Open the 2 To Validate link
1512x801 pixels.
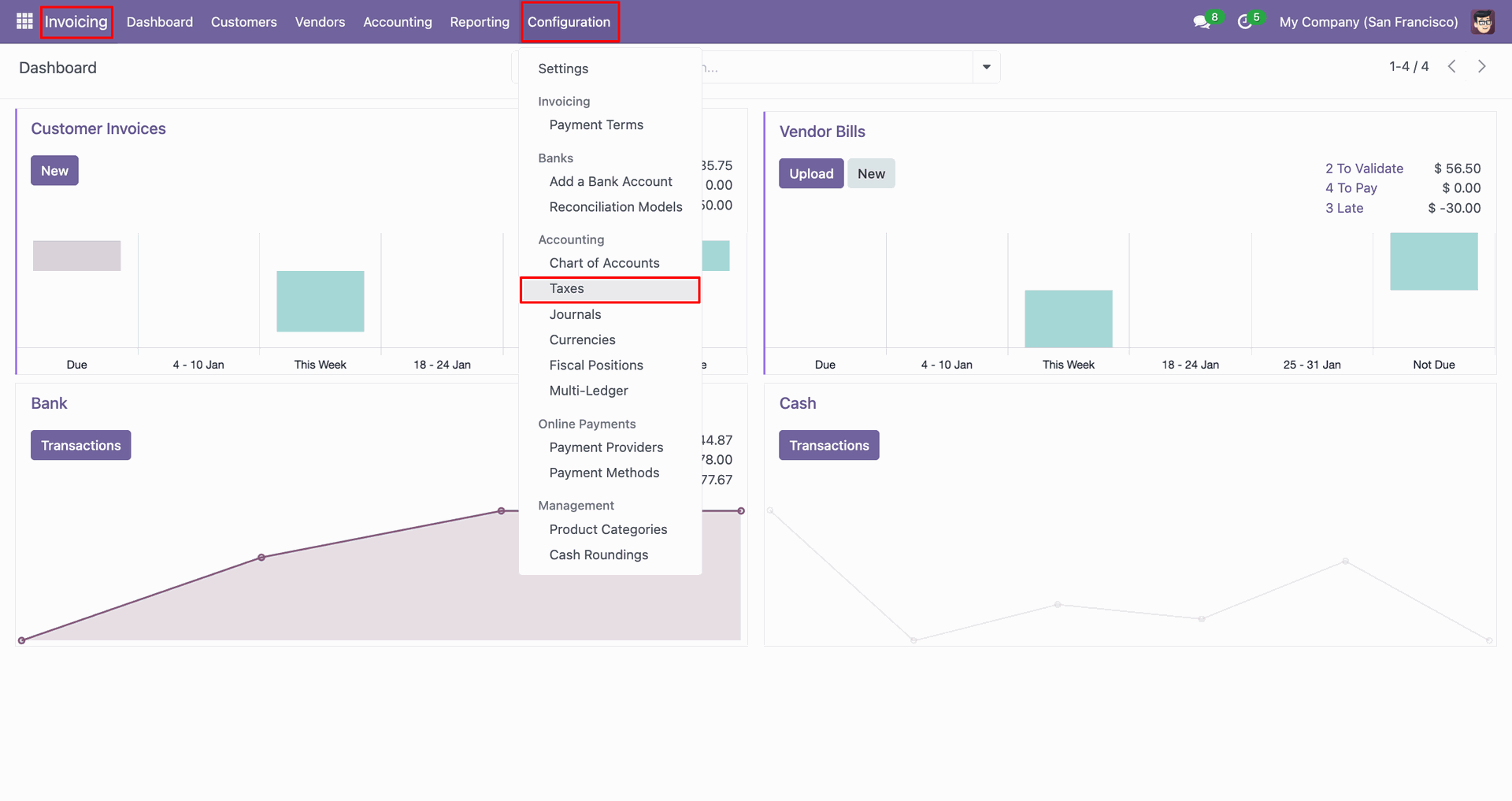coord(1363,169)
